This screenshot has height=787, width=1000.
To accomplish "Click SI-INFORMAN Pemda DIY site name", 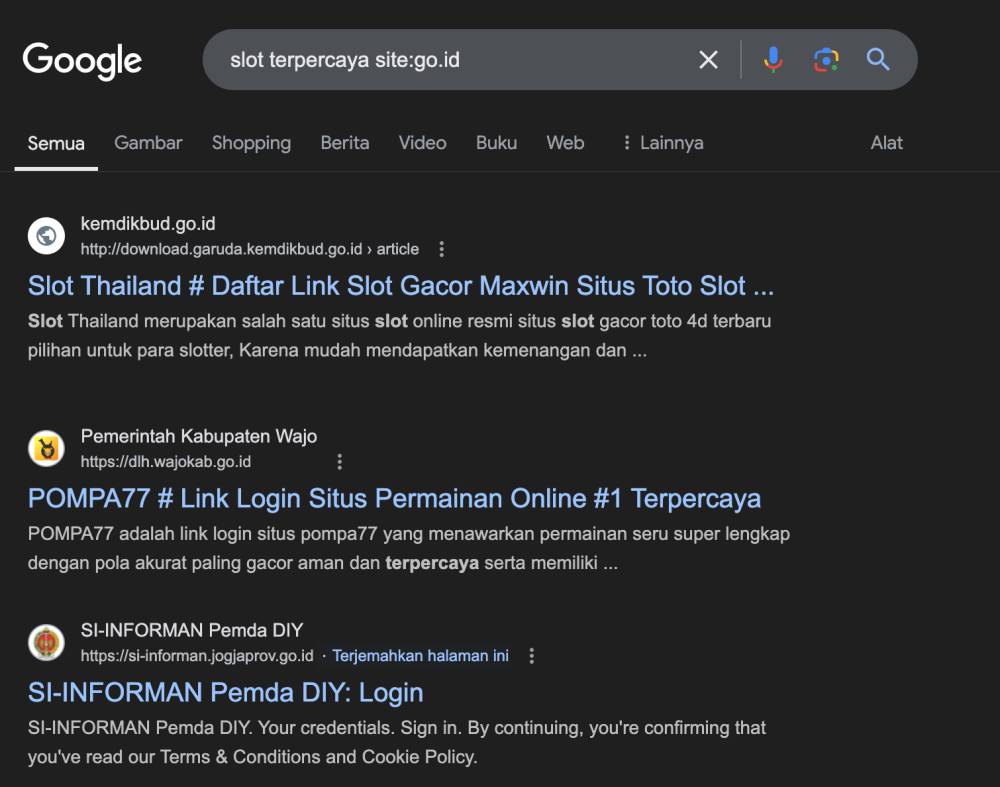I will (x=191, y=630).
